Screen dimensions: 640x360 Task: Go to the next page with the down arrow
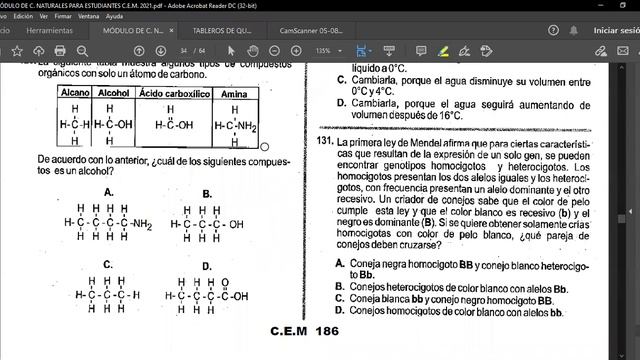point(161,51)
